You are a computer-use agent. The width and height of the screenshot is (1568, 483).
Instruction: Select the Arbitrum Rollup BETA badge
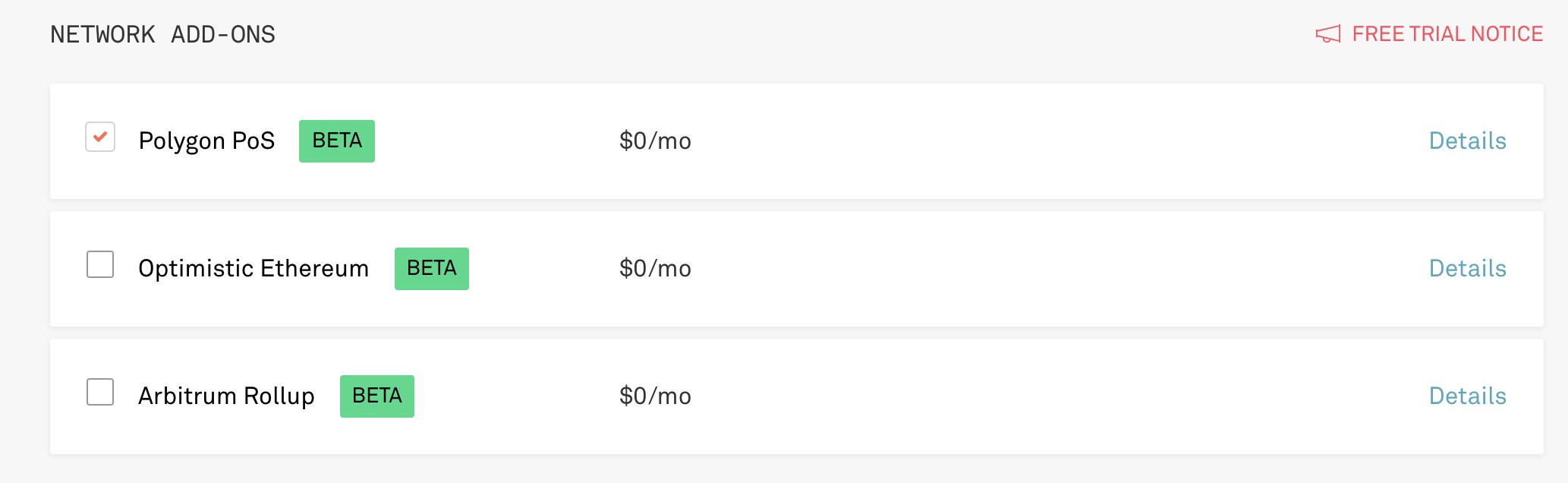point(376,396)
